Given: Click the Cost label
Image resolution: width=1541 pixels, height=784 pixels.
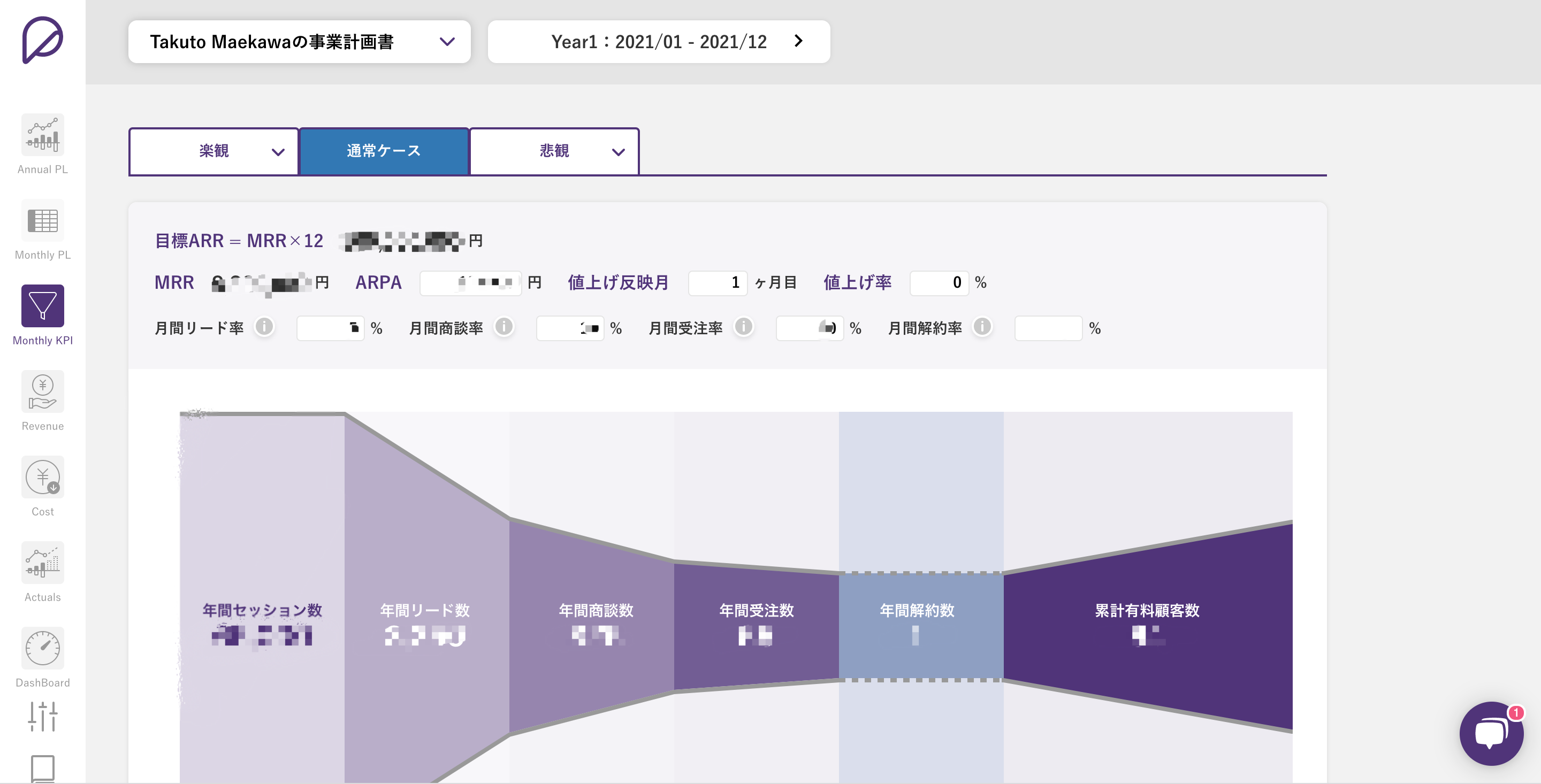Looking at the screenshot, I should [42, 512].
